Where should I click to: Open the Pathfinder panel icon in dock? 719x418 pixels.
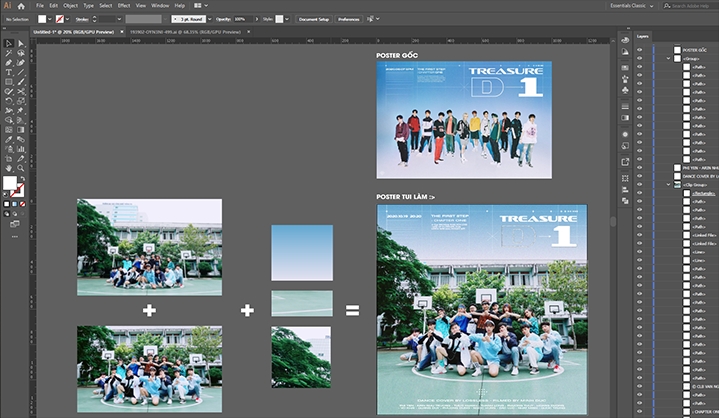click(625, 201)
